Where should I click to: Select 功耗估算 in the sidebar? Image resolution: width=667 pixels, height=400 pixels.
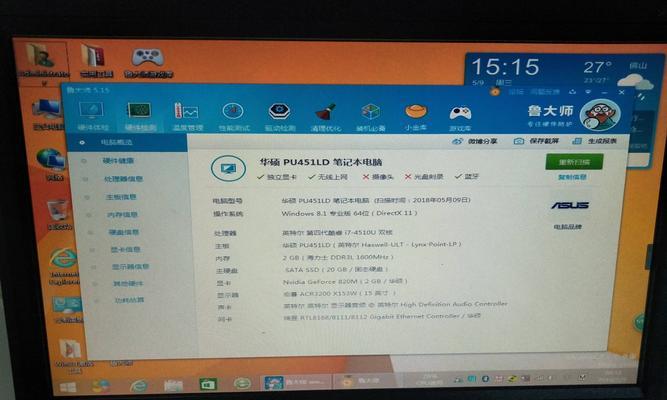click(x=129, y=300)
